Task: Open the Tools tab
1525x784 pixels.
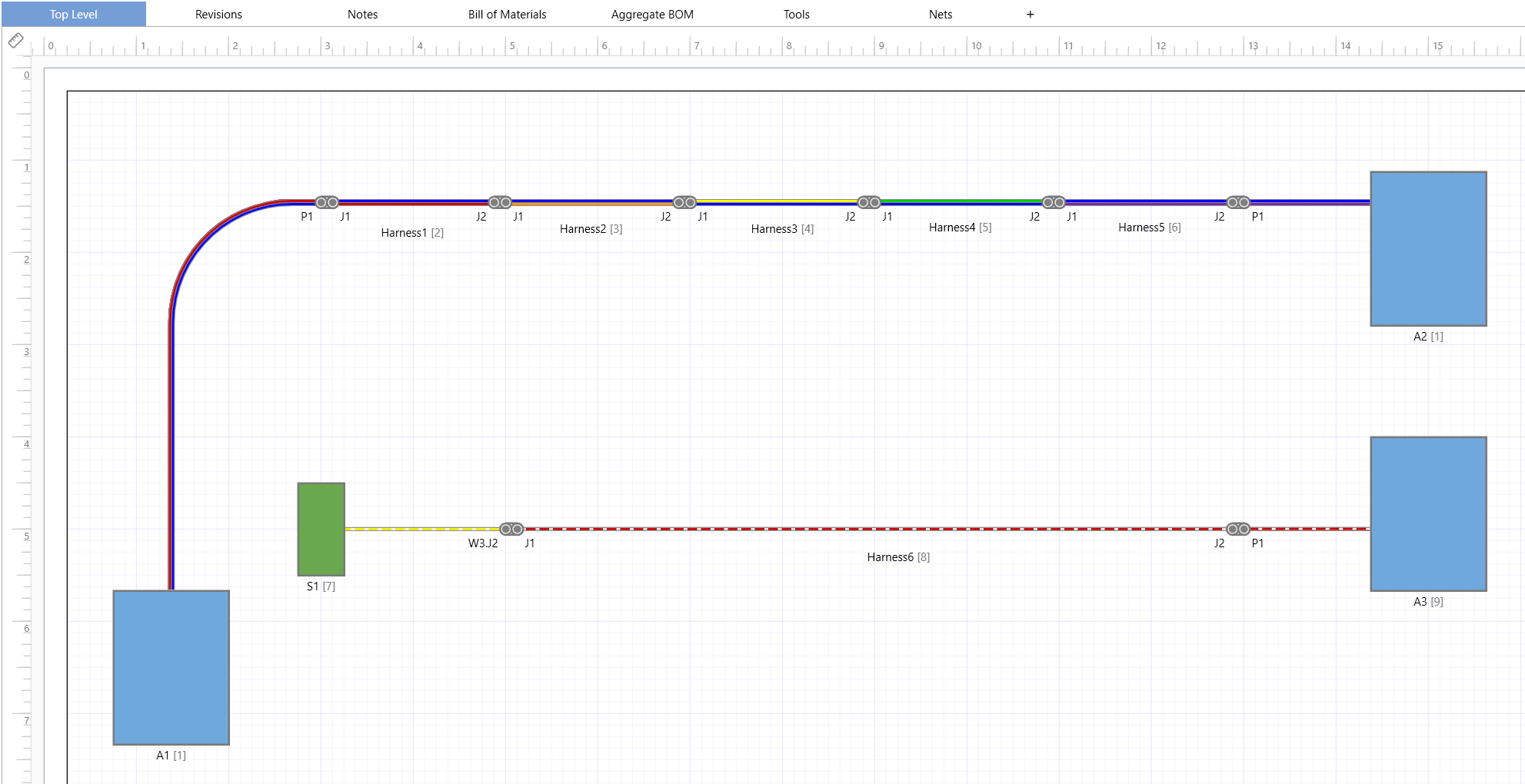Action: [796, 14]
